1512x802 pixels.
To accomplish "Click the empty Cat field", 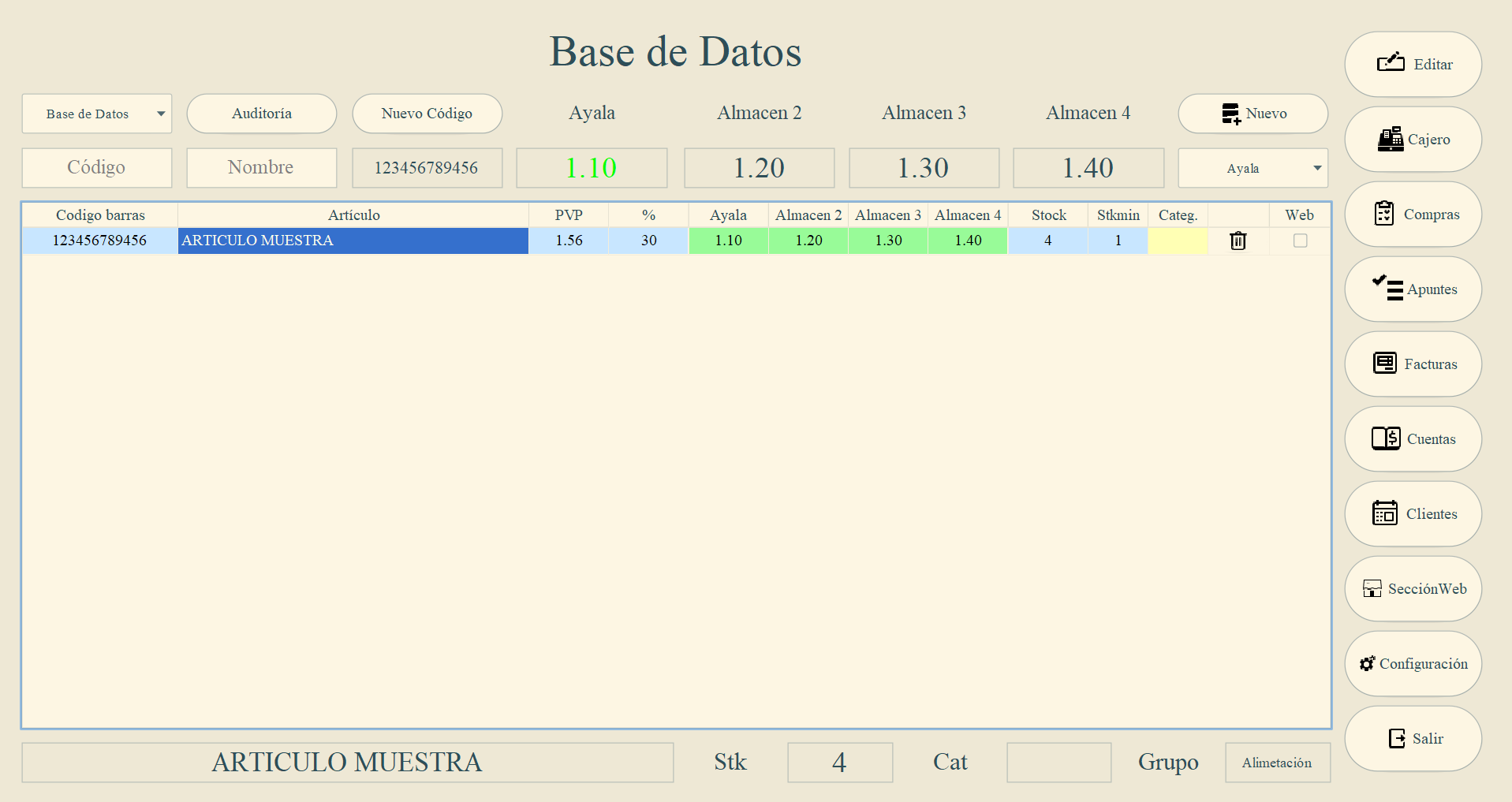I will point(1059,763).
